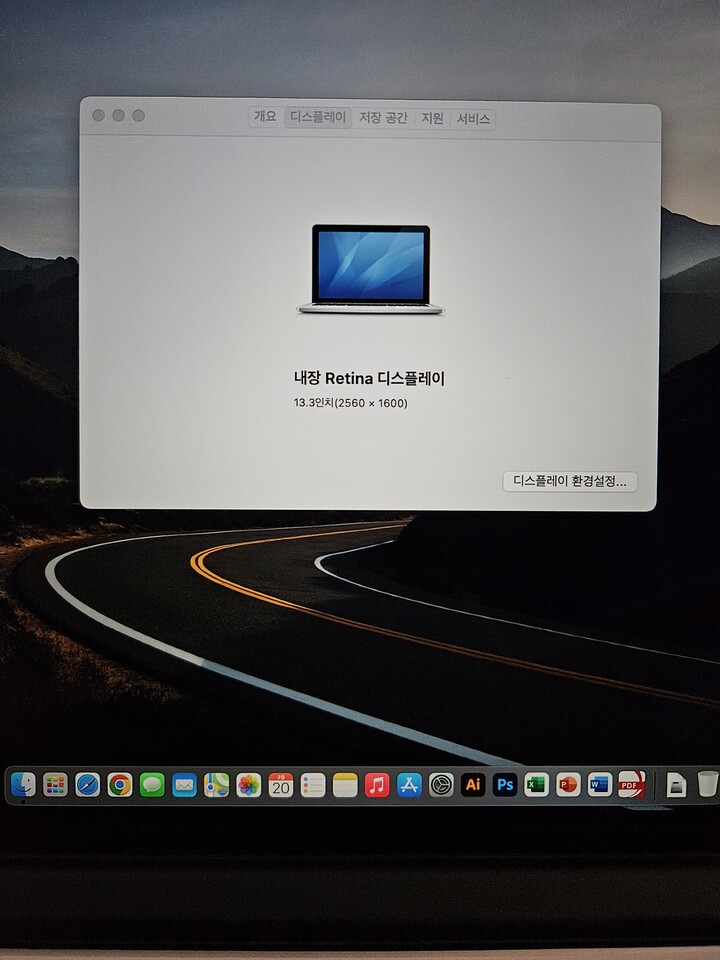Open the Music app
The width and height of the screenshot is (720, 960).
click(377, 785)
